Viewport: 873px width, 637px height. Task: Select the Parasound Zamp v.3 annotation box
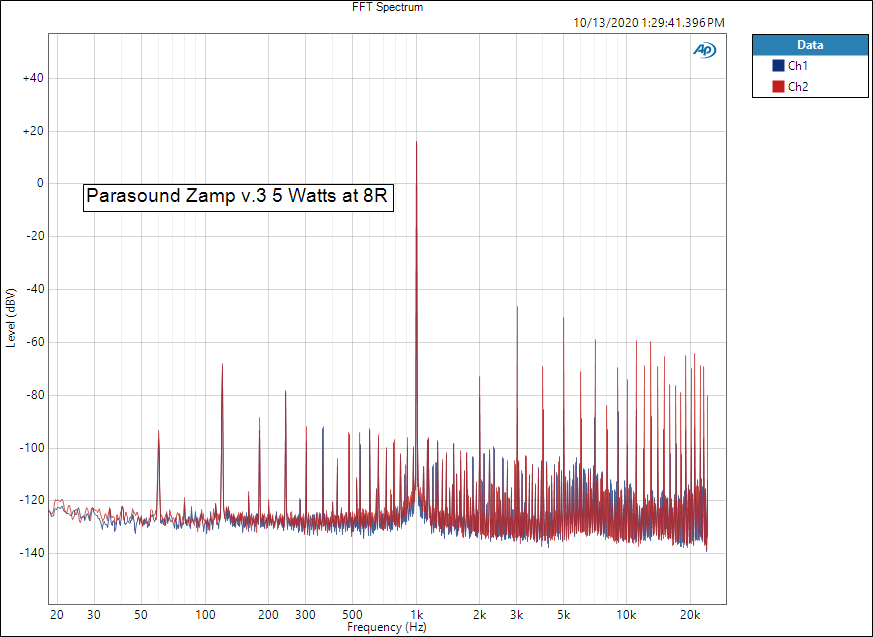[x=238, y=197]
